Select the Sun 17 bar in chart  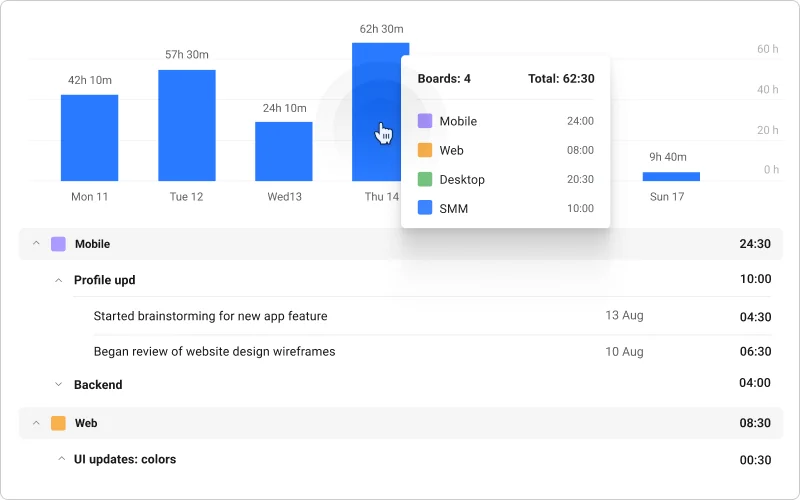click(671, 177)
